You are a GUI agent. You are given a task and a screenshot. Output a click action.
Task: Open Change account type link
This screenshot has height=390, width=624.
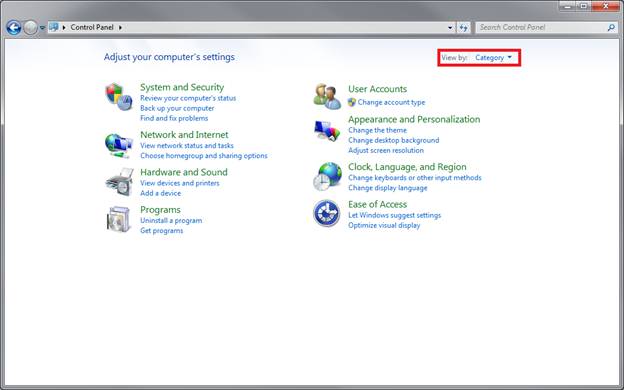coord(391,102)
